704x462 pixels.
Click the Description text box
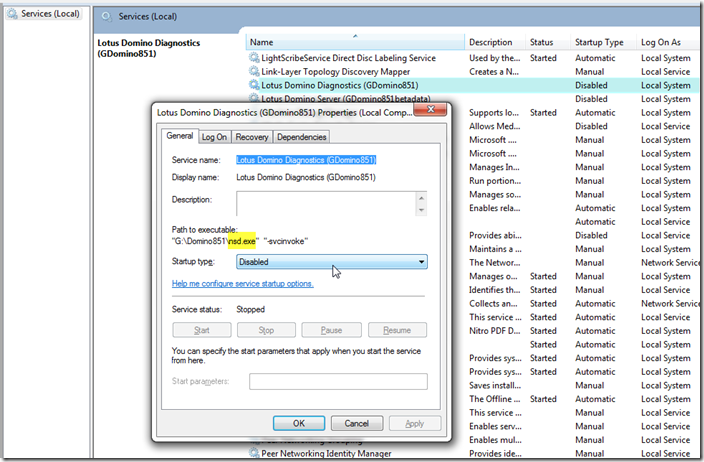(326, 204)
